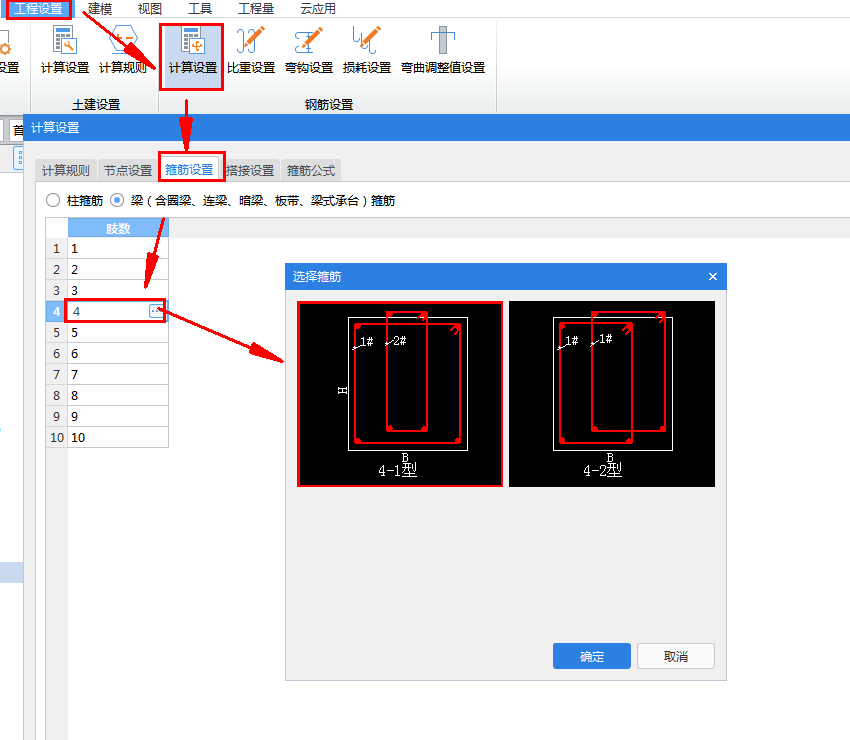850x740 pixels.
Task: Select 肢数 cell with value 7
Action: pyautogui.click(x=118, y=375)
